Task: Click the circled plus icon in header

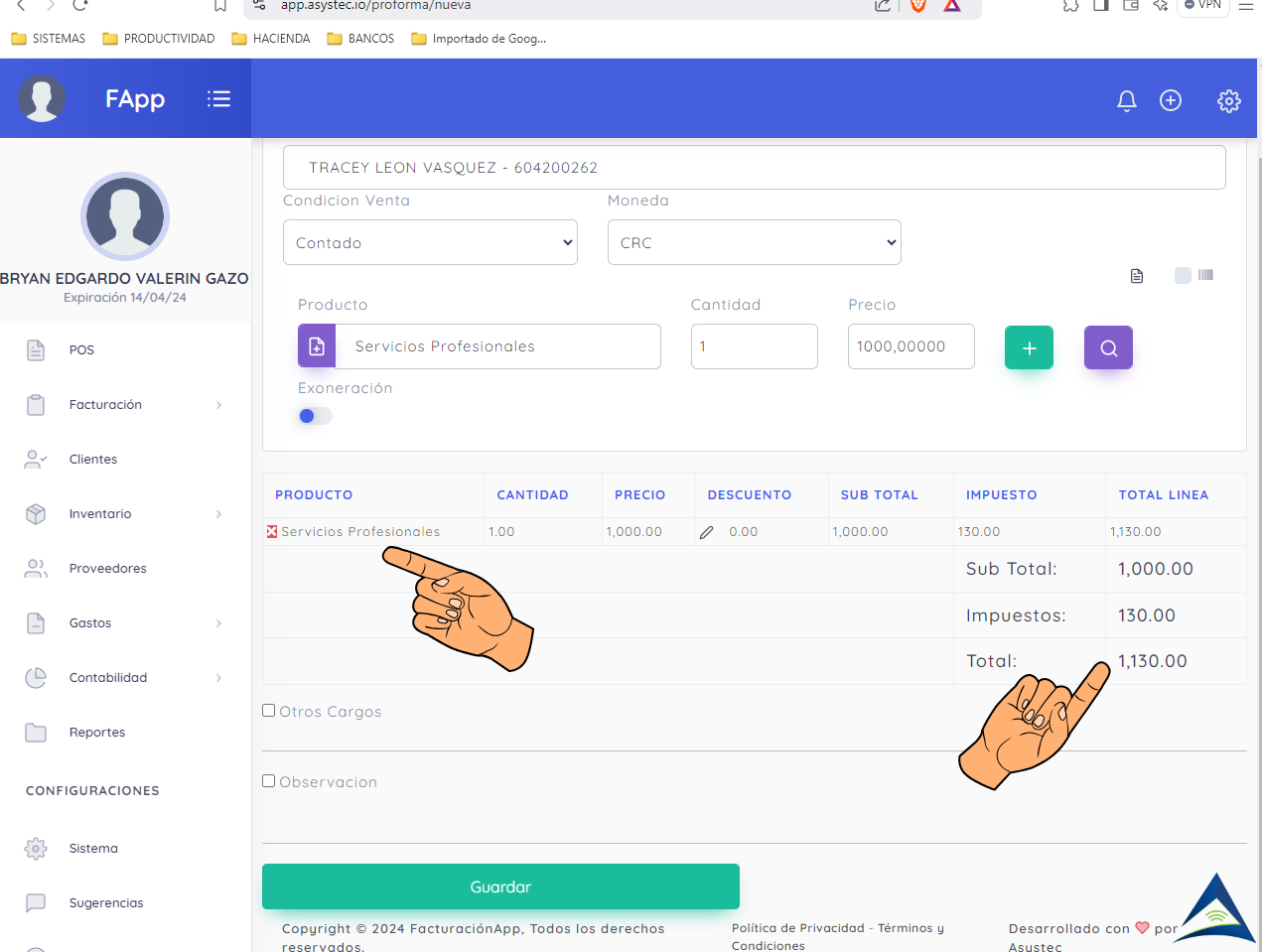Action: [x=1171, y=100]
